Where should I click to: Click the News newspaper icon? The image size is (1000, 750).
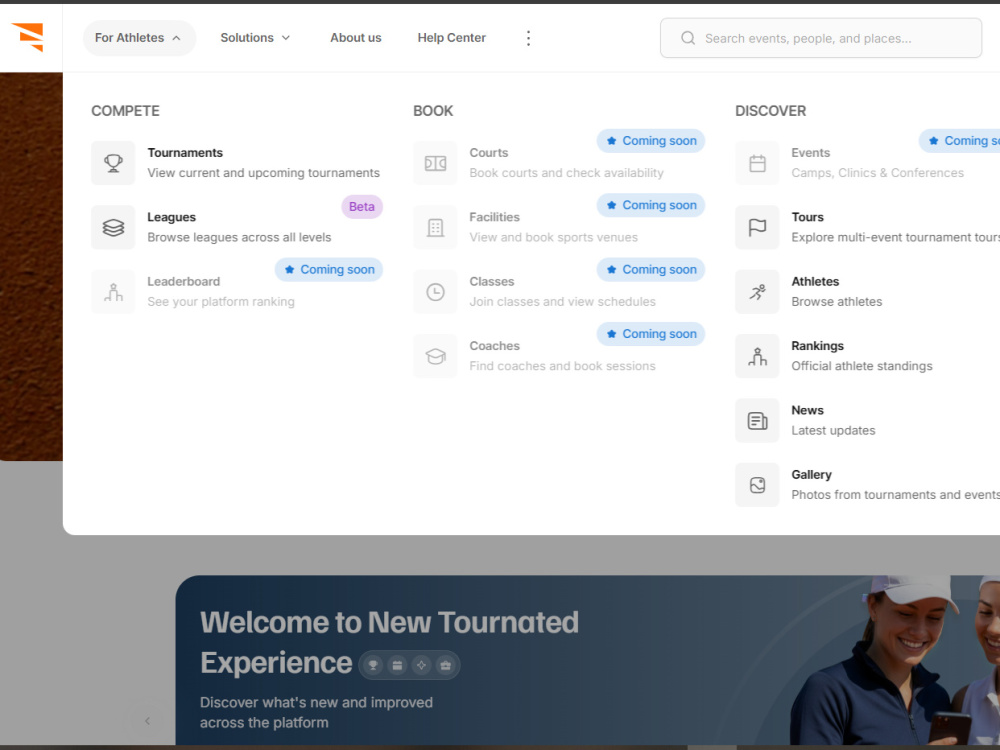tap(757, 421)
